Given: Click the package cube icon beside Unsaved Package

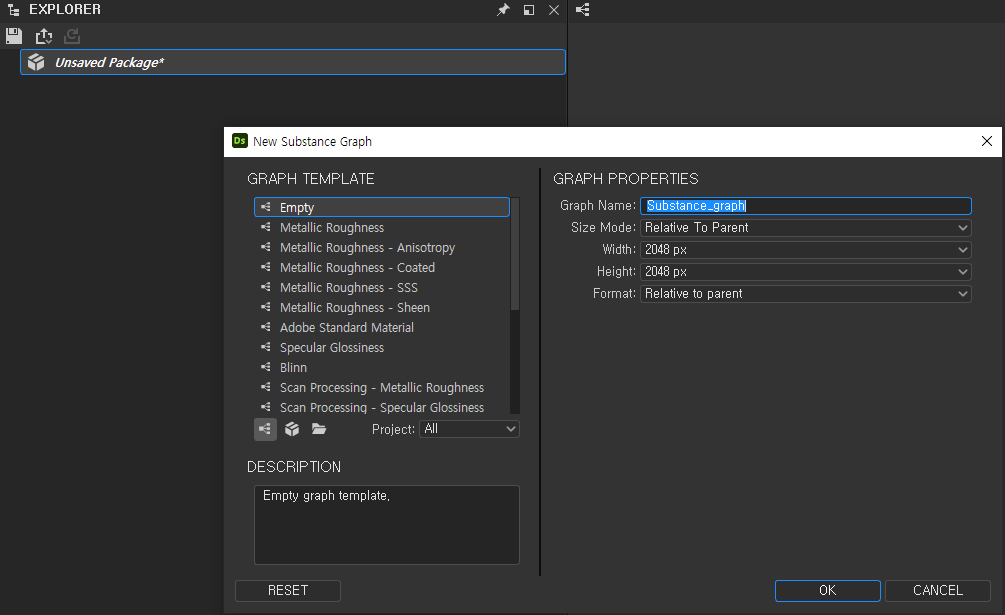Looking at the screenshot, I should click(x=37, y=62).
